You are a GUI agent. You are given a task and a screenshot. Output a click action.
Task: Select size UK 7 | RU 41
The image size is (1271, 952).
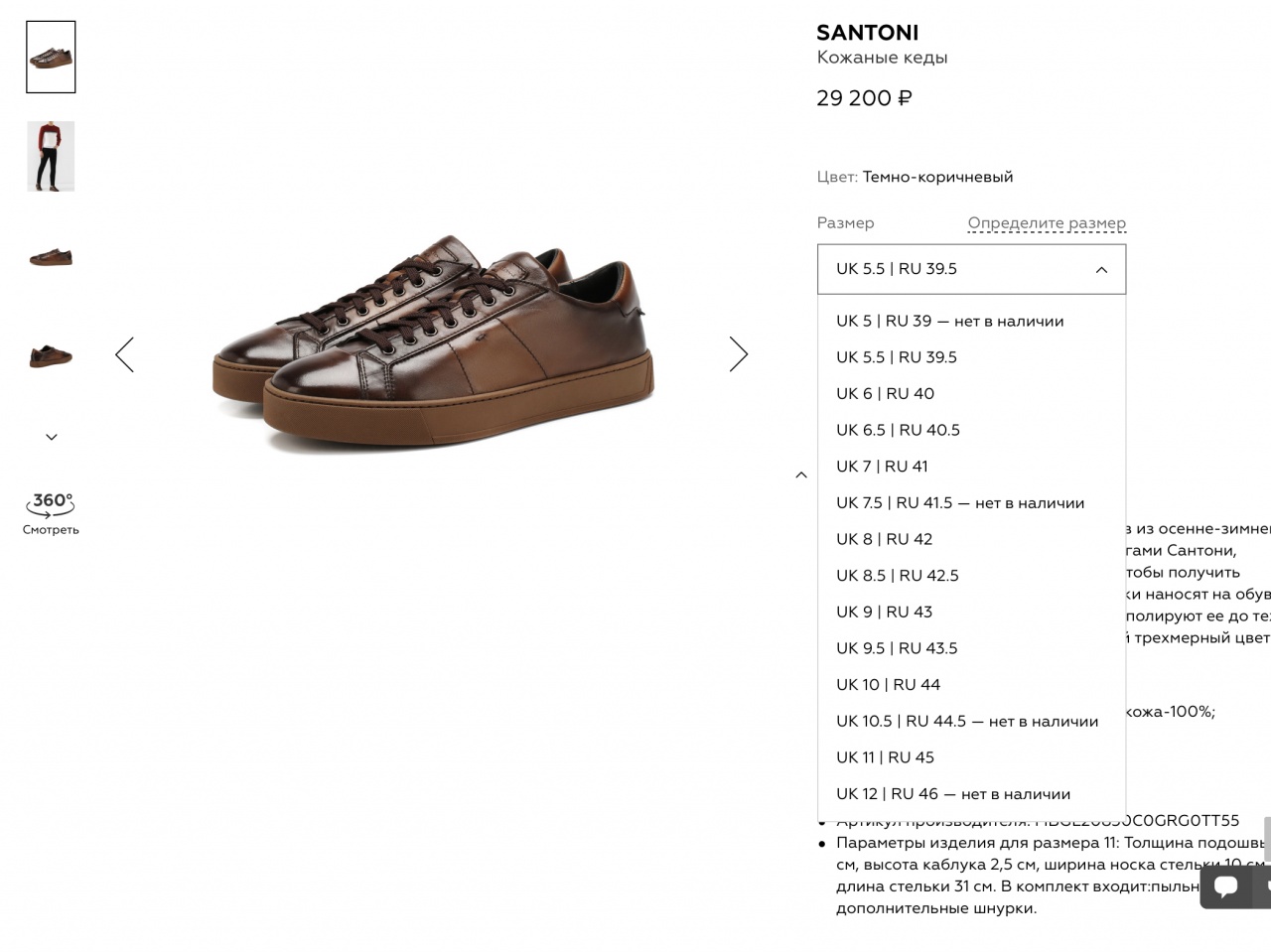pos(882,467)
